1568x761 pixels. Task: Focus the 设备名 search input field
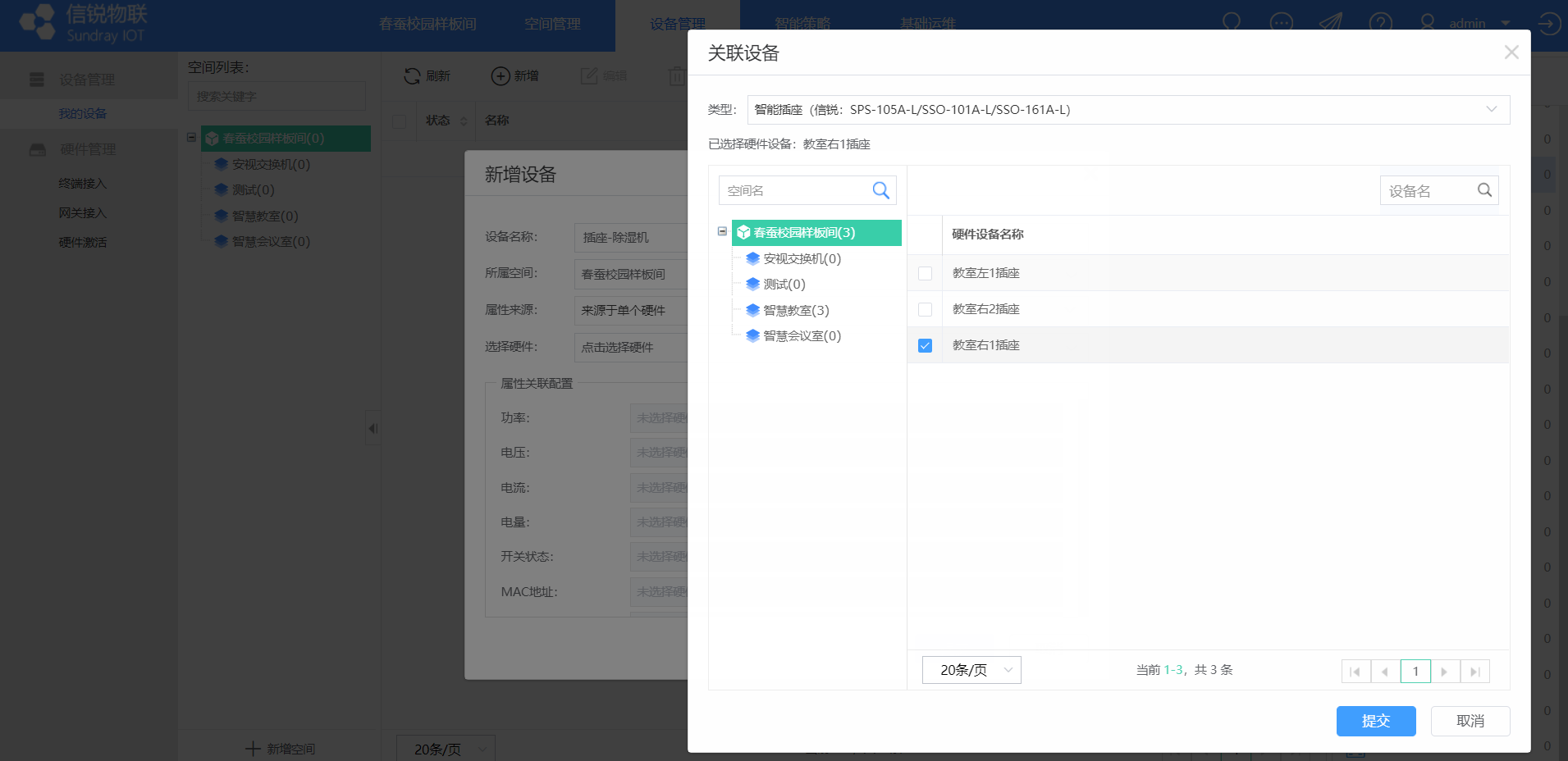(1428, 190)
